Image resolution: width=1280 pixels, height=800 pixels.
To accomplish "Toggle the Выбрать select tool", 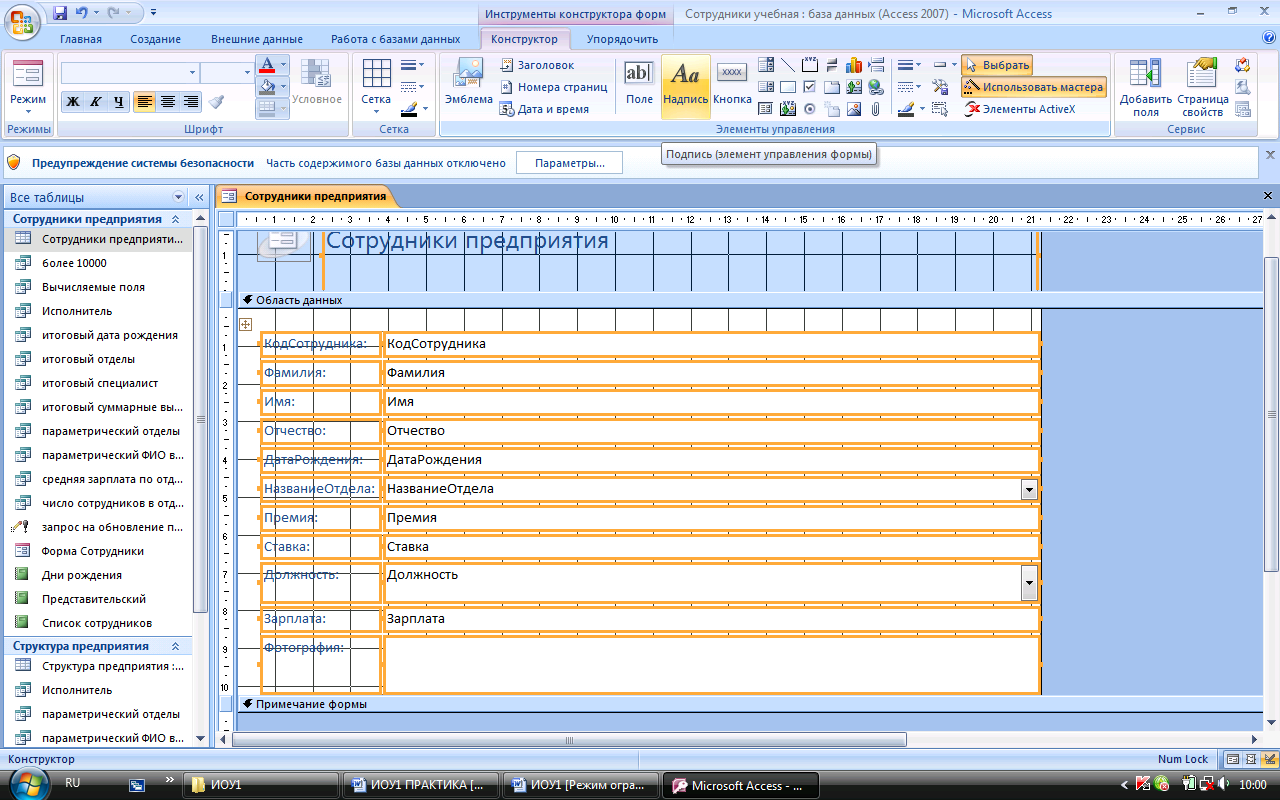I will point(997,65).
